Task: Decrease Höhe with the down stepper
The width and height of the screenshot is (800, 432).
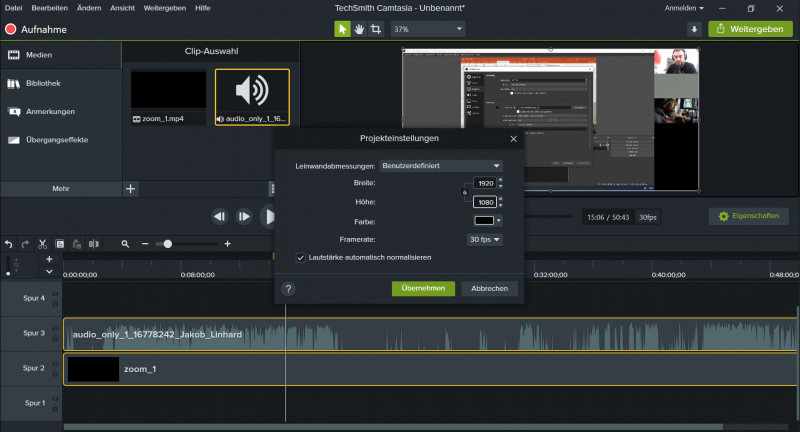Action: pos(501,205)
